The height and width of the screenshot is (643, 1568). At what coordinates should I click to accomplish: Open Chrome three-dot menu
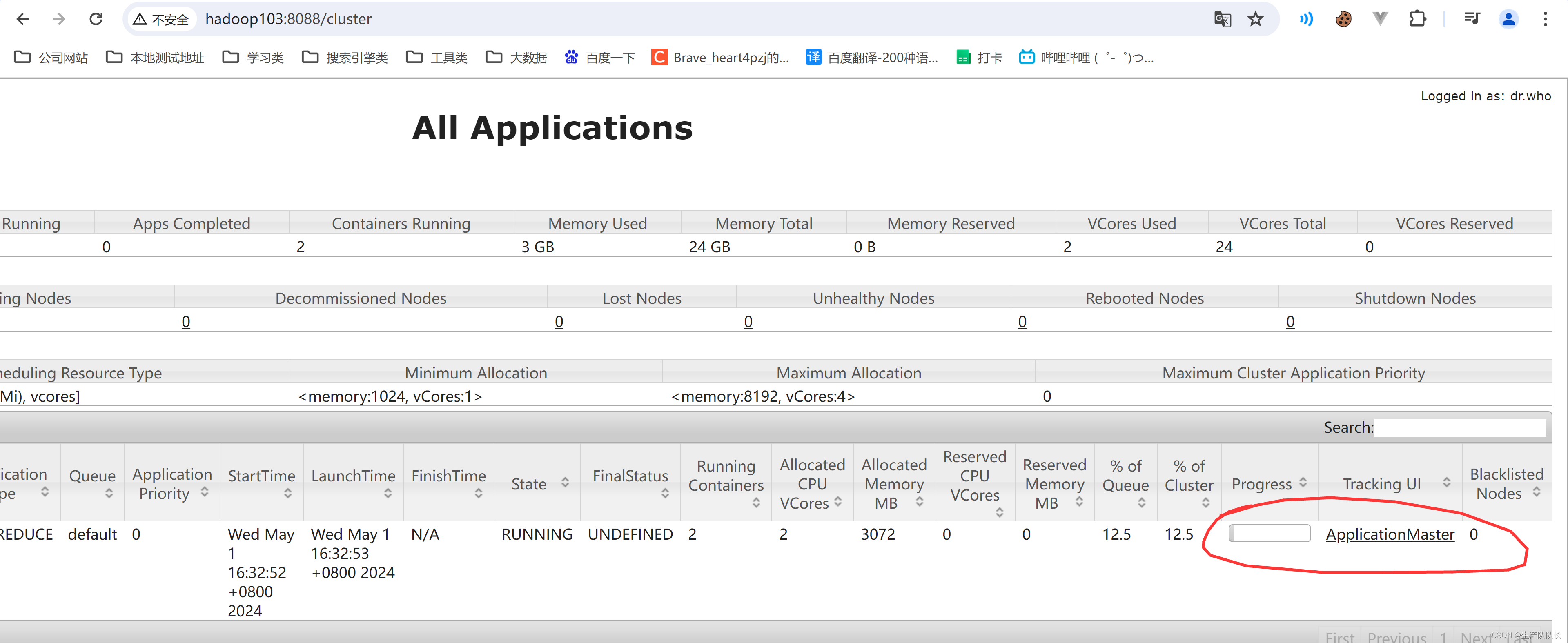pyautogui.click(x=1546, y=19)
